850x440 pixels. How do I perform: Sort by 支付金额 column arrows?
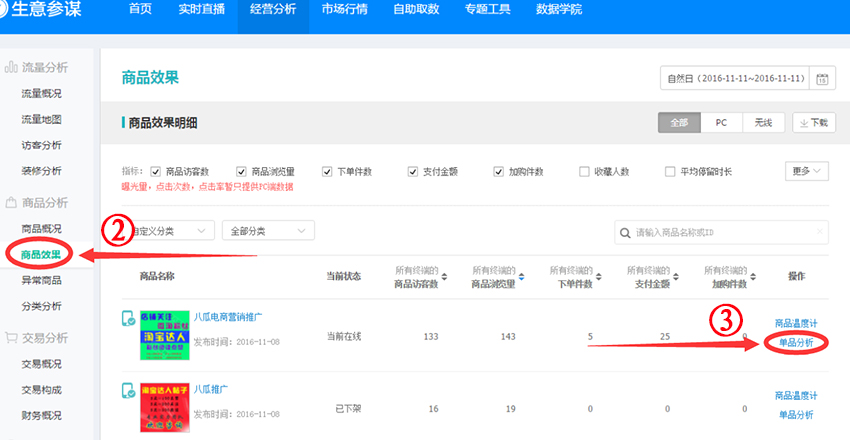675,276
